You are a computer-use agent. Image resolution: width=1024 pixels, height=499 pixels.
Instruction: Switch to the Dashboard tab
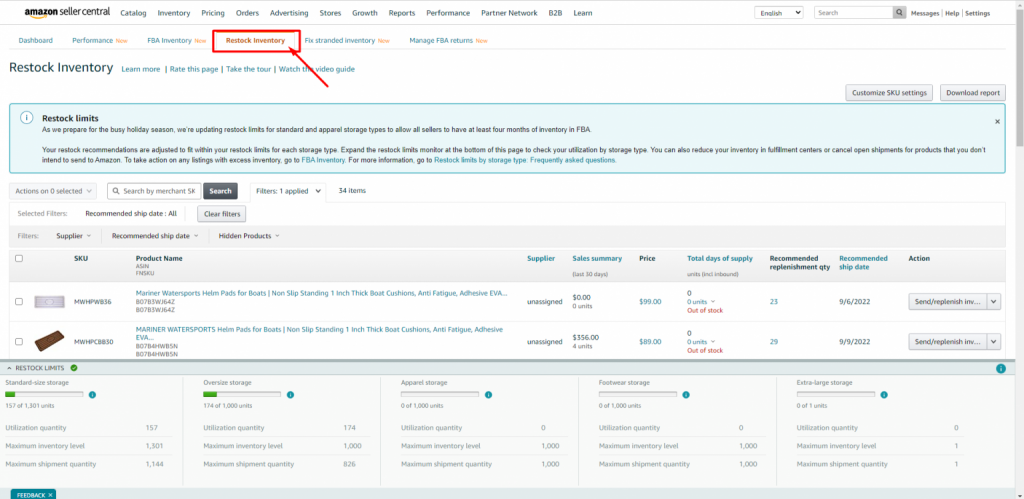pyautogui.click(x=35, y=40)
